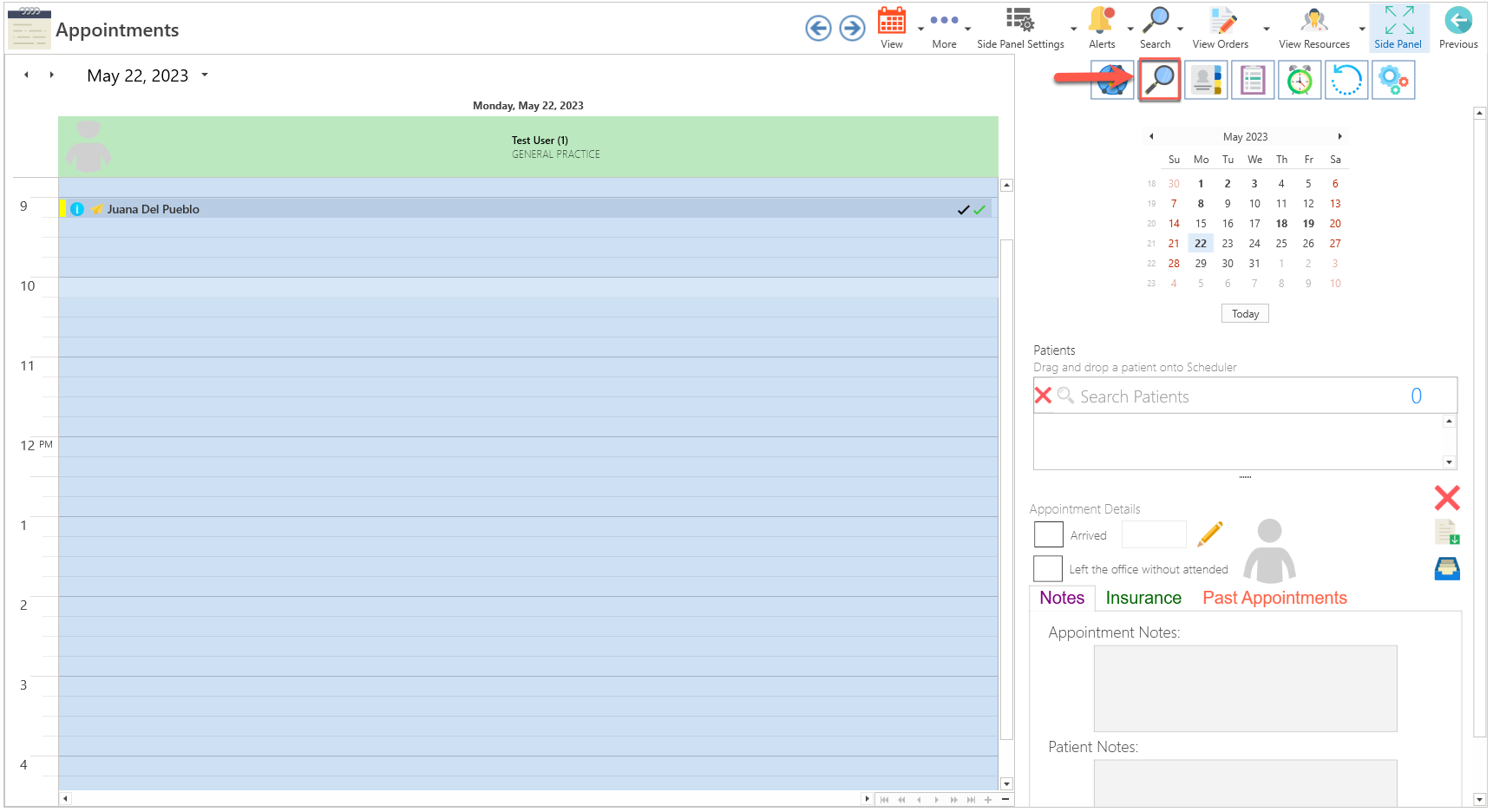Click the Patient Notes text box
Screen dimensions: 1493x812
click(1245, 783)
